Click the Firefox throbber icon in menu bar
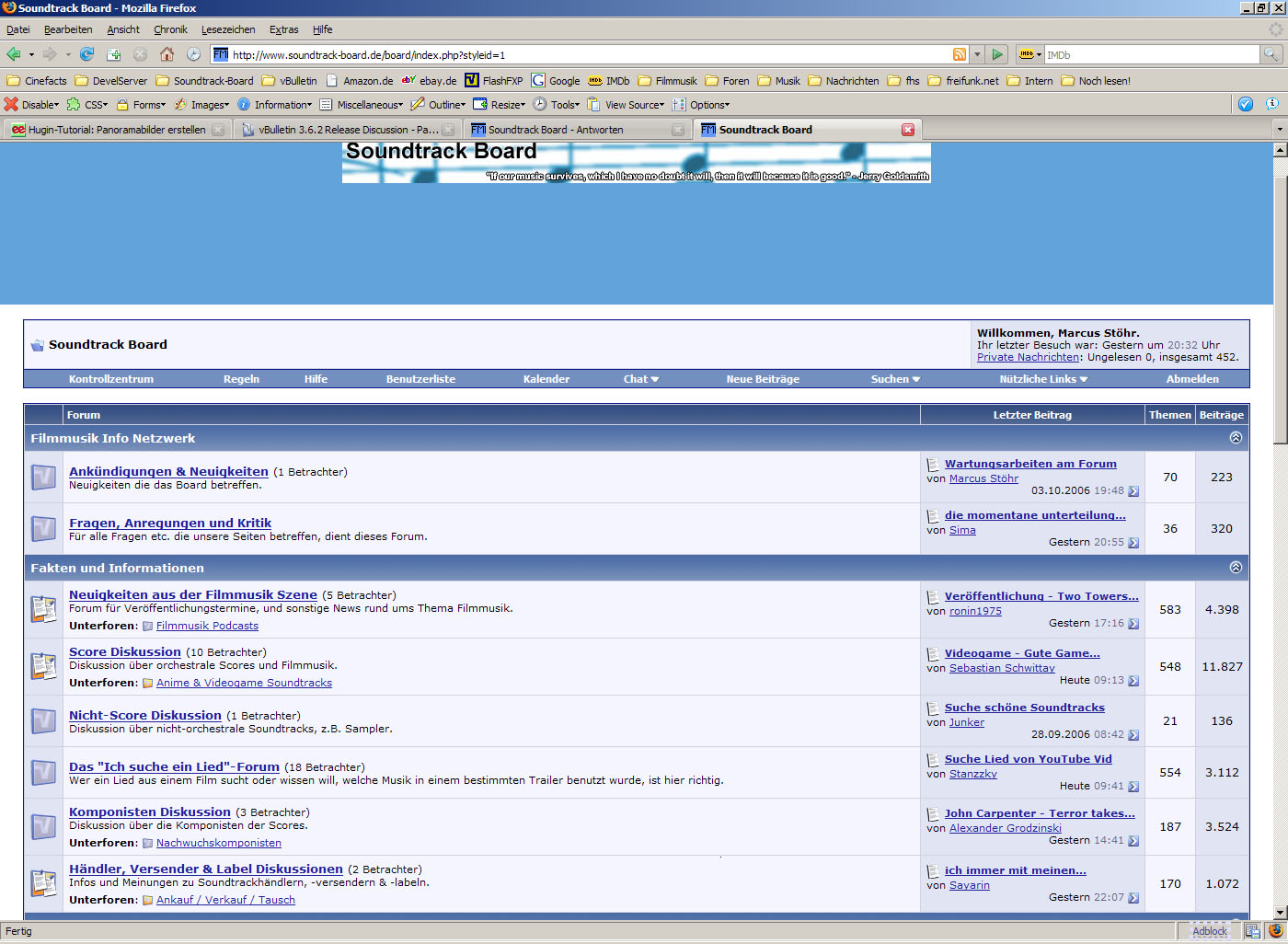This screenshot has height=944, width=1288. click(x=1275, y=29)
